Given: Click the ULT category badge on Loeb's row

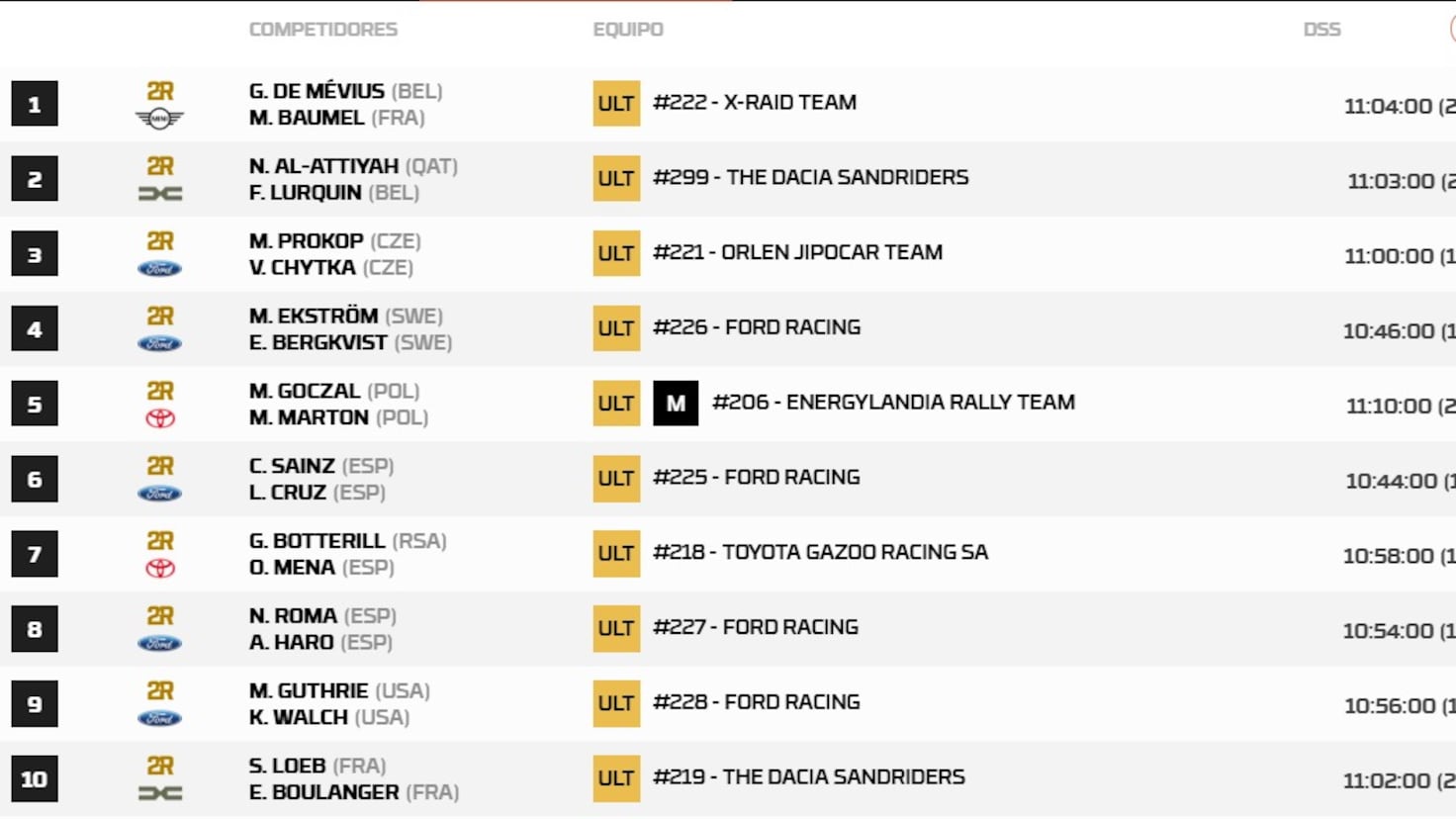Looking at the screenshot, I should [x=615, y=778].
